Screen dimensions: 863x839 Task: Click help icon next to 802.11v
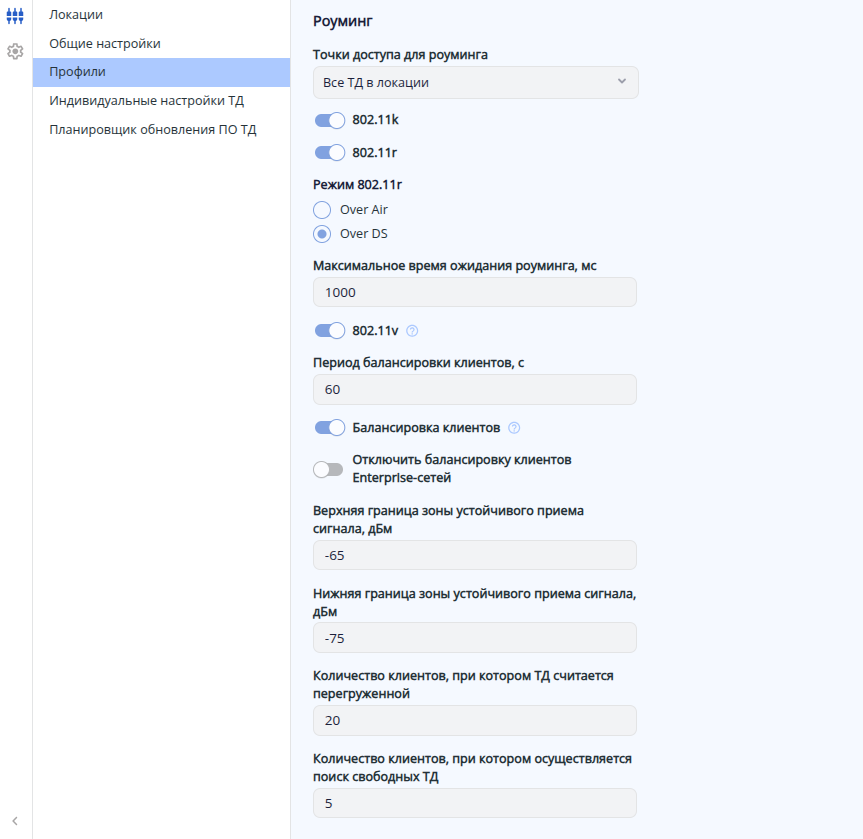click(412, 331)
